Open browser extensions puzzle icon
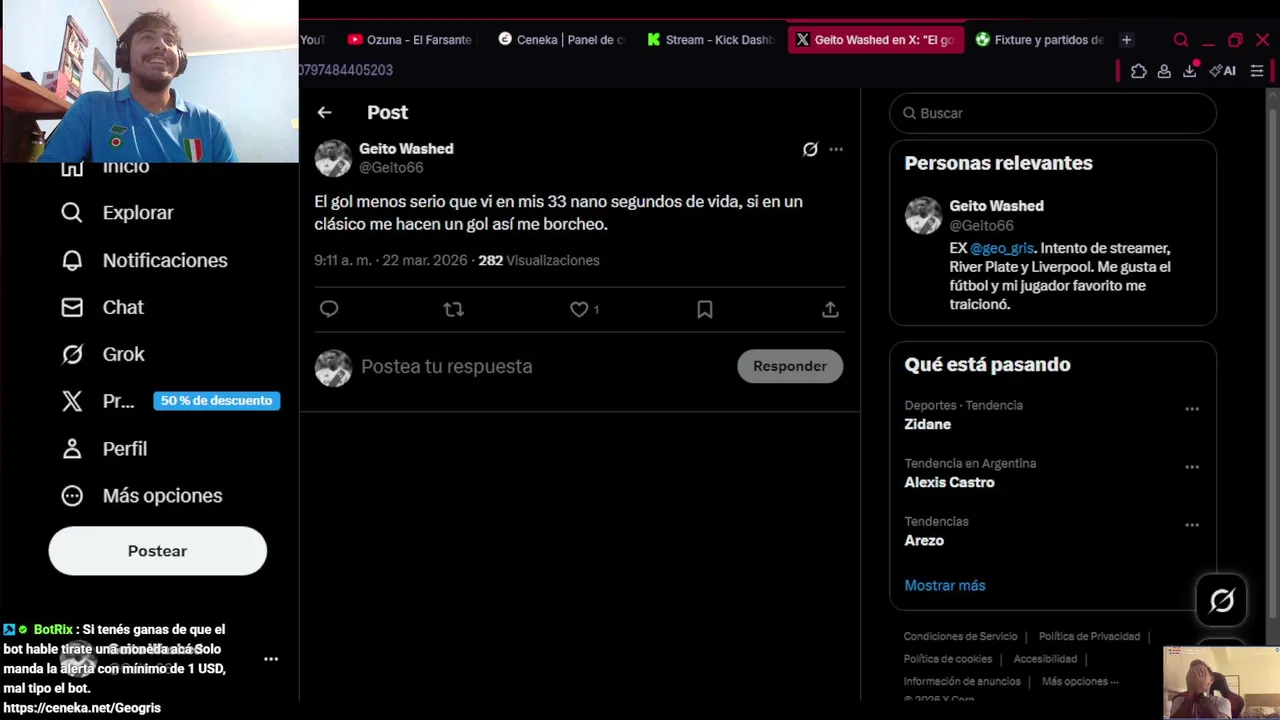 point(1138,71)
